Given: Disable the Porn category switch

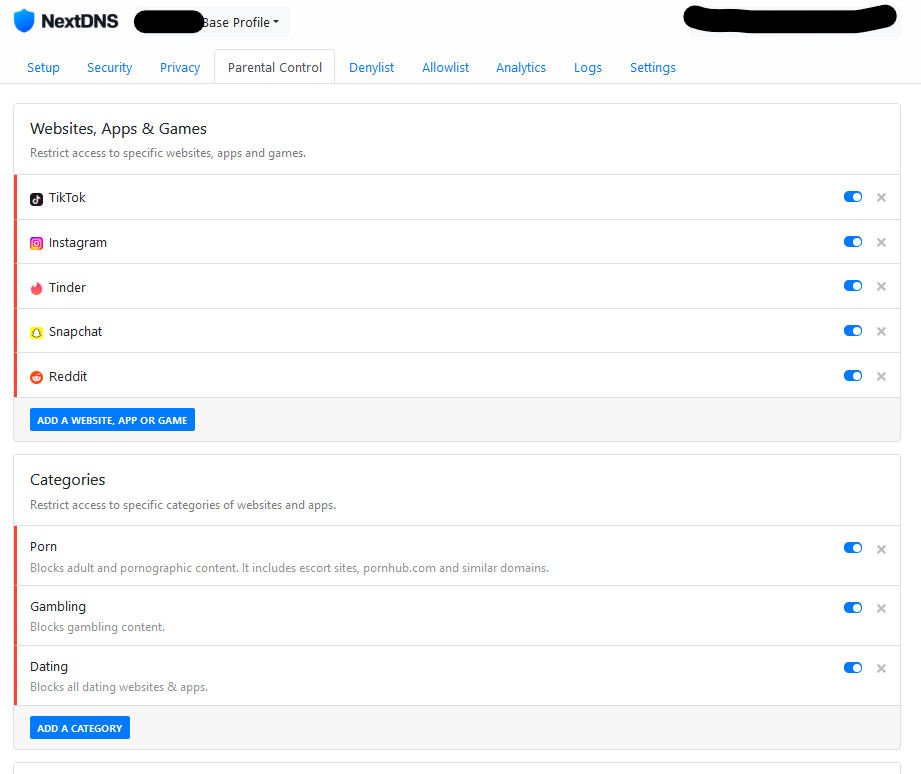Looking at the screenshot, I should click(x=853, y=547).
